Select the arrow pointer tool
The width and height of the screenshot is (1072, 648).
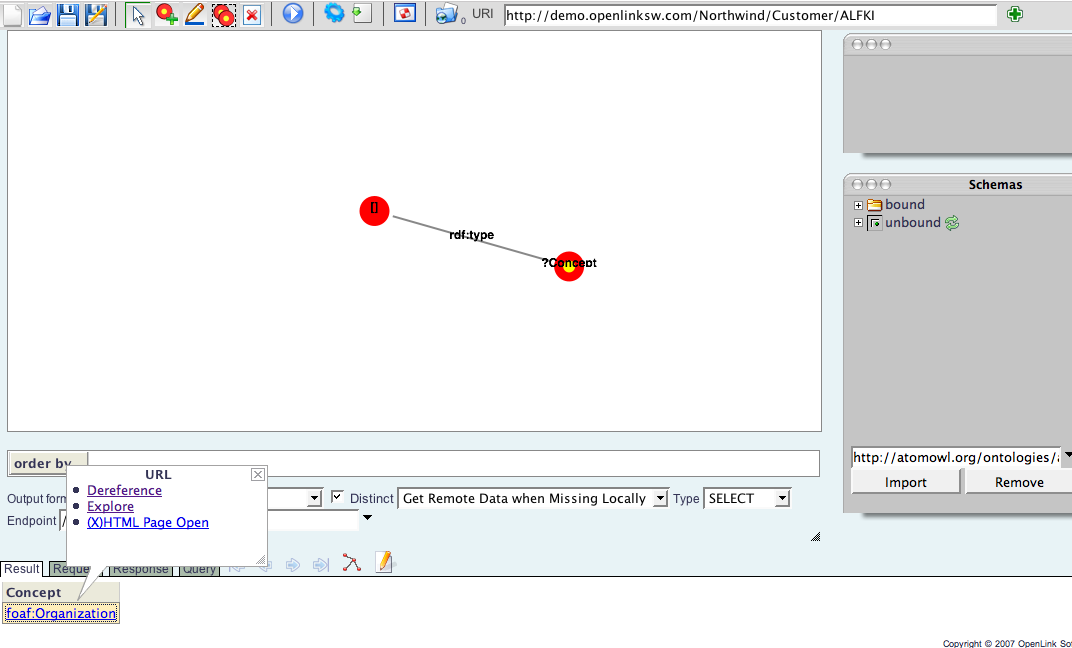pyautogui.click(x=139, y=15)
